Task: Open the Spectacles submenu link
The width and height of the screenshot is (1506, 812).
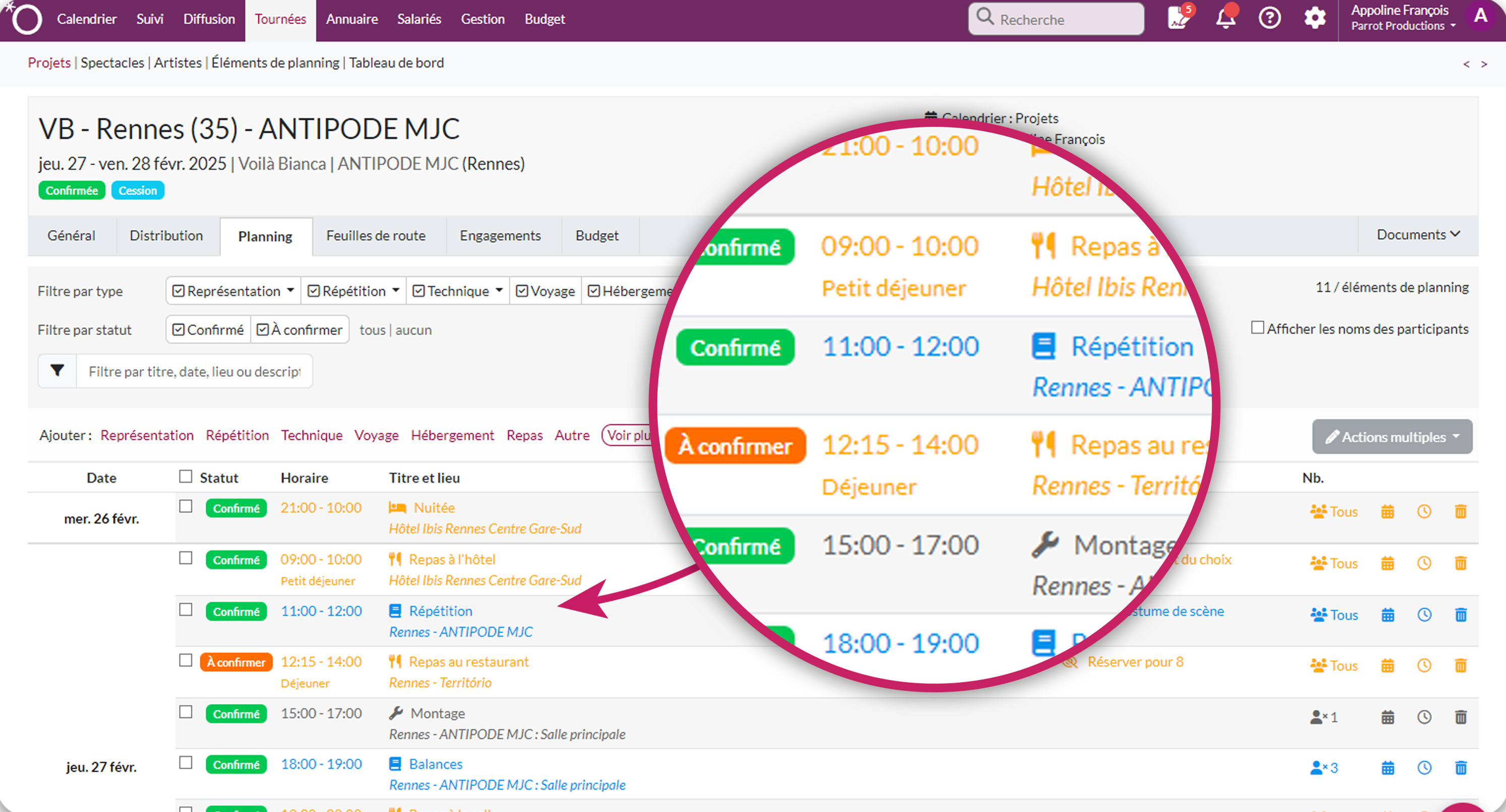Action: tap(112, 63)
